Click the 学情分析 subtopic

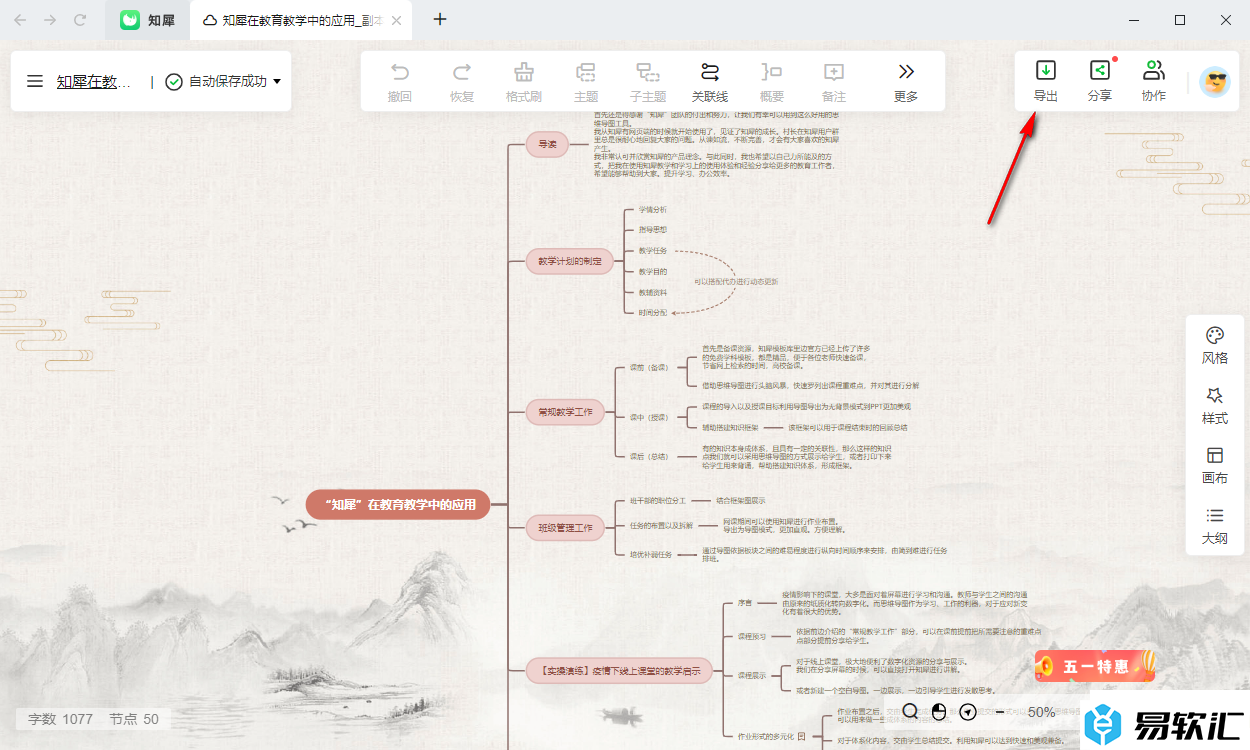(653, 210)
